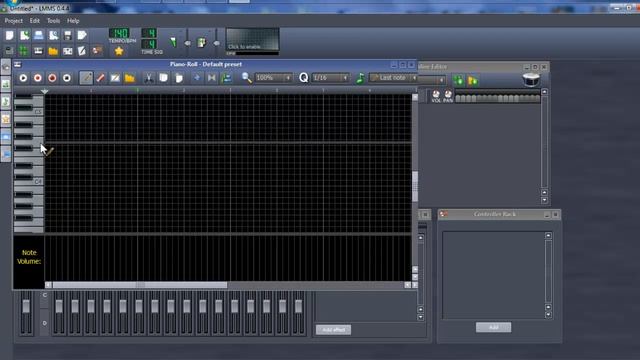
Task: Open the 100% zoom dropdown
Action: click(273, 78)
